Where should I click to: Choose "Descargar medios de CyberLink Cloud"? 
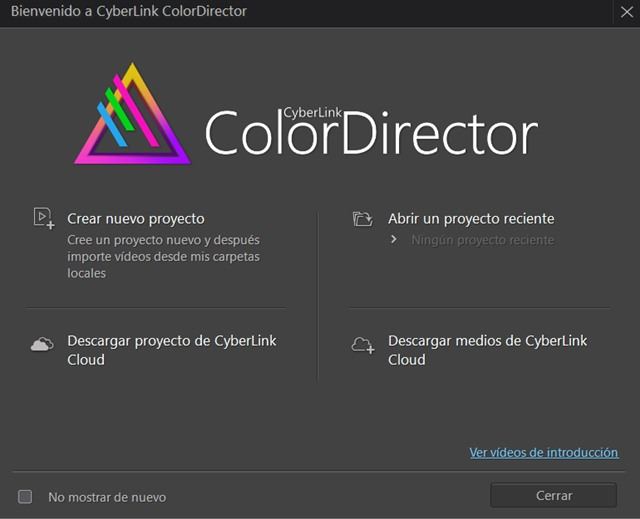pos(487,350)
